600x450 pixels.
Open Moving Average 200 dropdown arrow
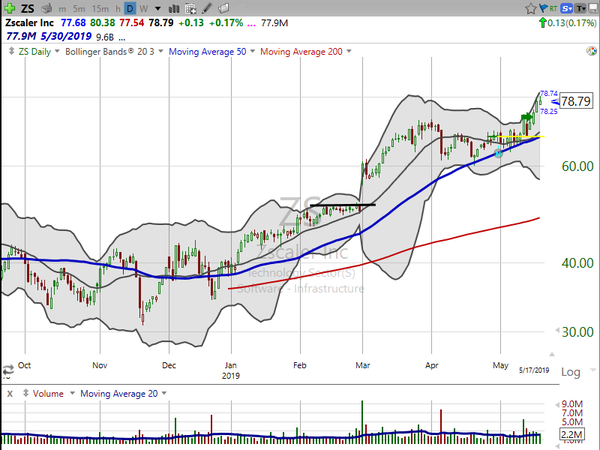pos(349,51)
